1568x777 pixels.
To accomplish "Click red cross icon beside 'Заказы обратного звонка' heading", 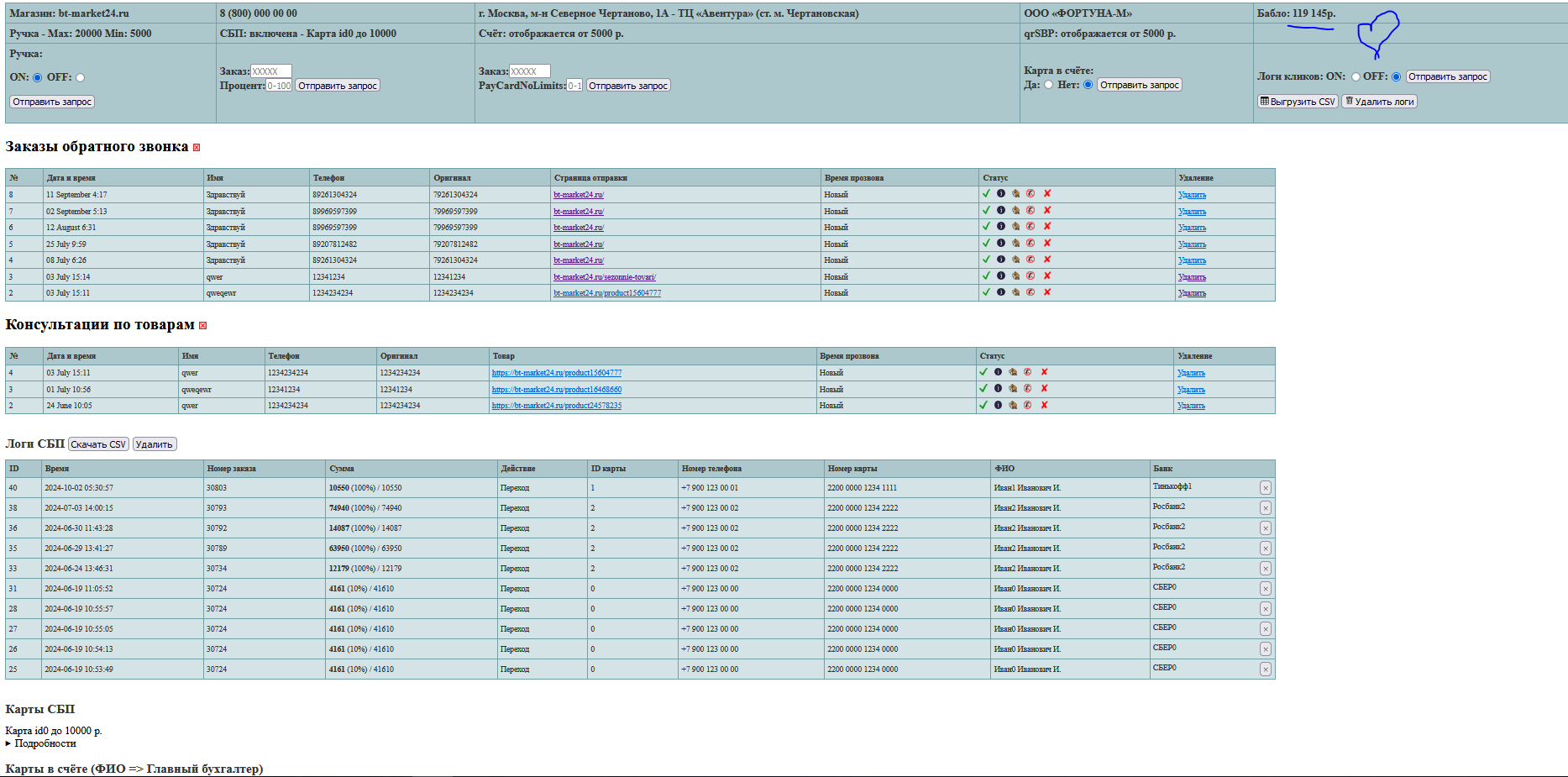I will tap(197, 148).
